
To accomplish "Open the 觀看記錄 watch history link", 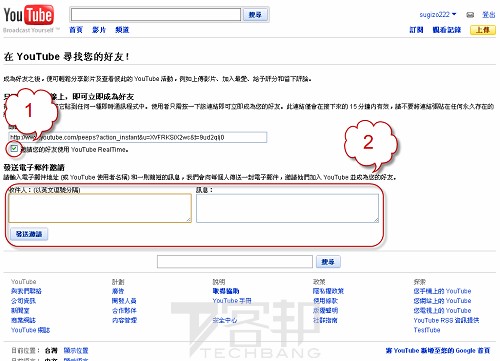I will pos(447,30).
